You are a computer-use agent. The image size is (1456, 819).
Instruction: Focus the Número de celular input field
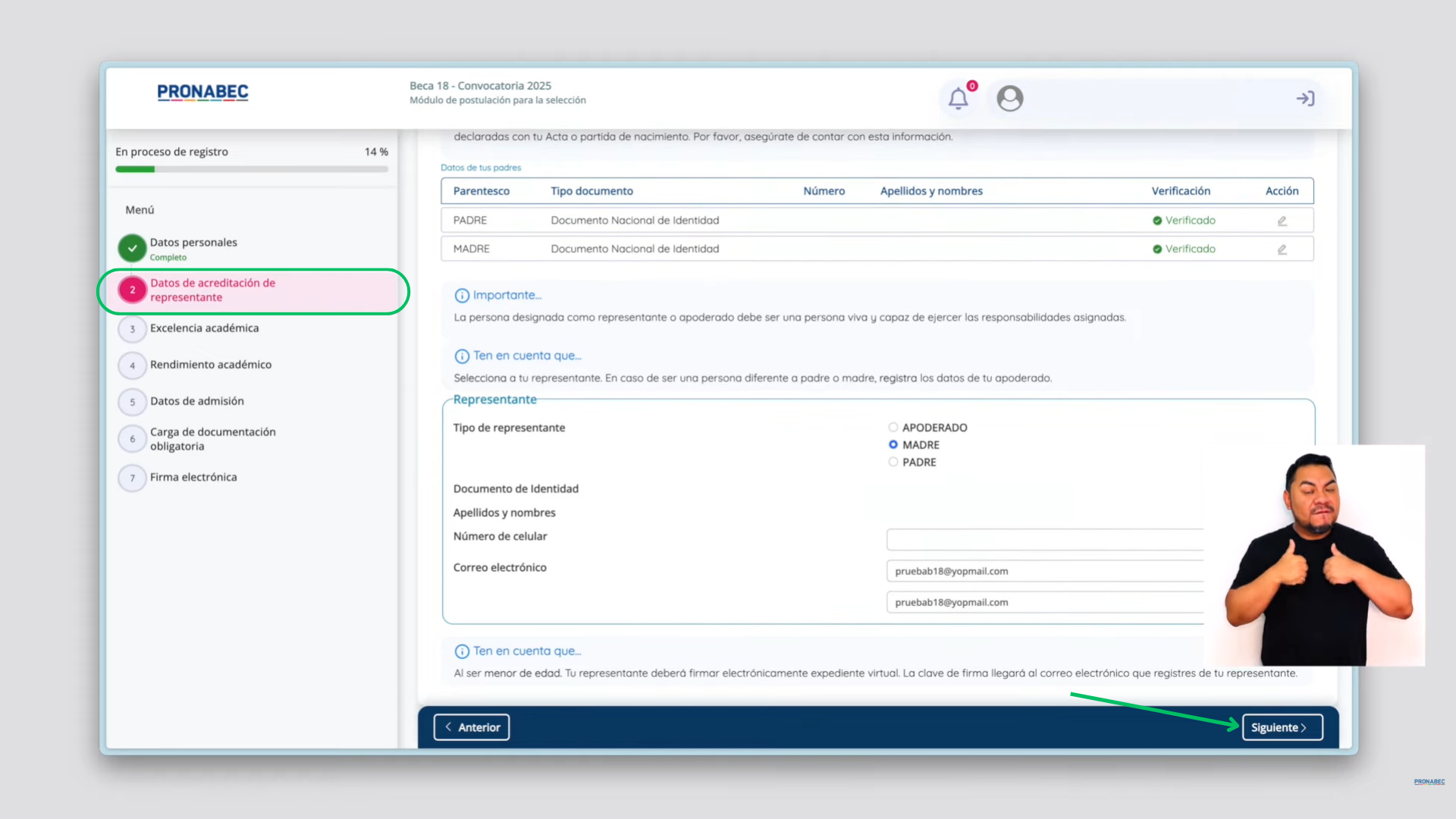tap(1045, 540)
